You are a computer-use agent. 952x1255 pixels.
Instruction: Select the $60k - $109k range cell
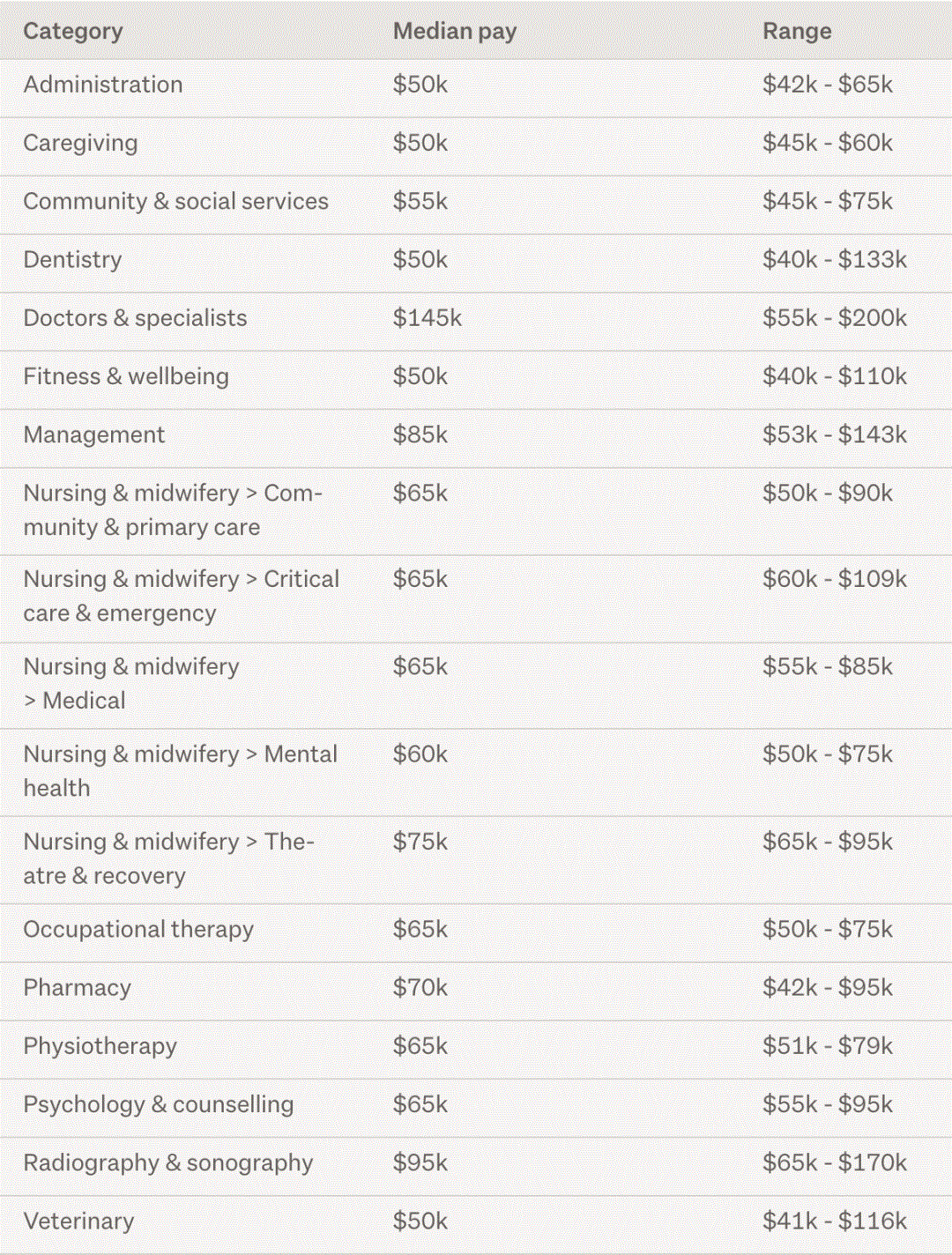click(834, 579)
